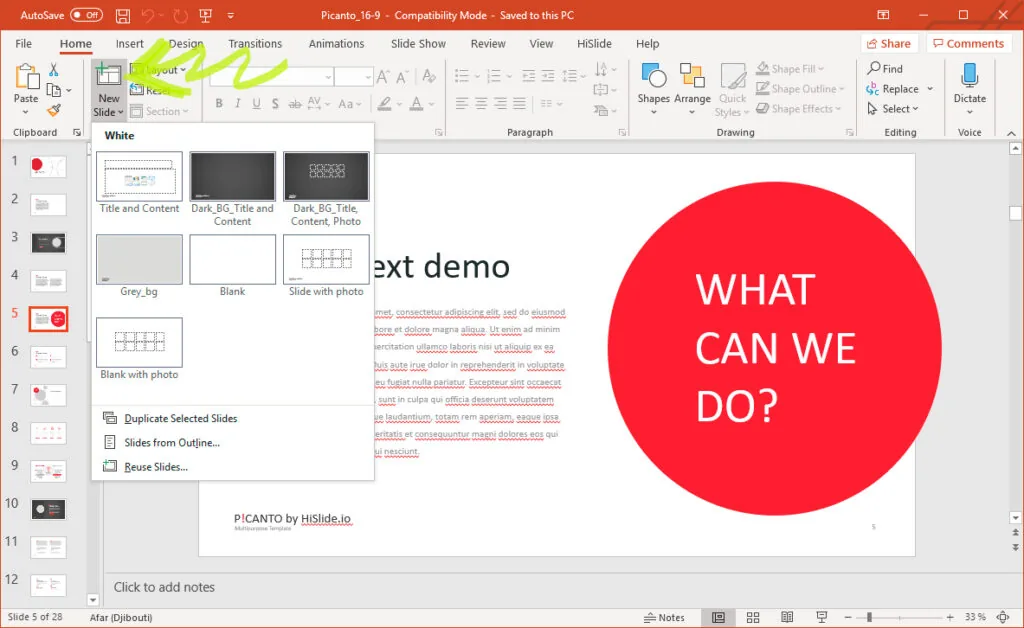Click Replace in Editing group
The height and width of the screenshot is (628, 1024).
(x=893, y=89)
